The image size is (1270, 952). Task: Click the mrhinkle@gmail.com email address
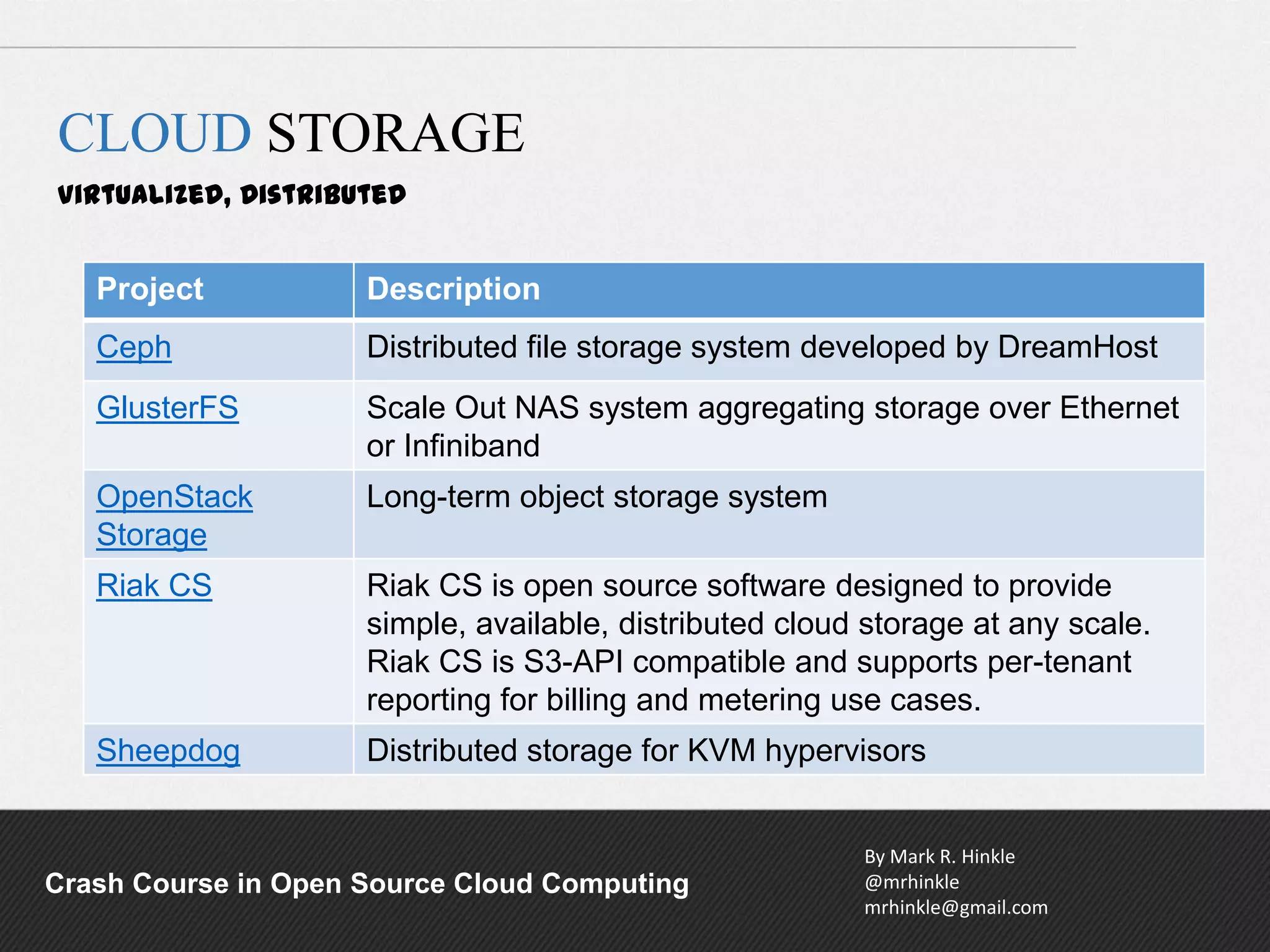coord(956,907)
